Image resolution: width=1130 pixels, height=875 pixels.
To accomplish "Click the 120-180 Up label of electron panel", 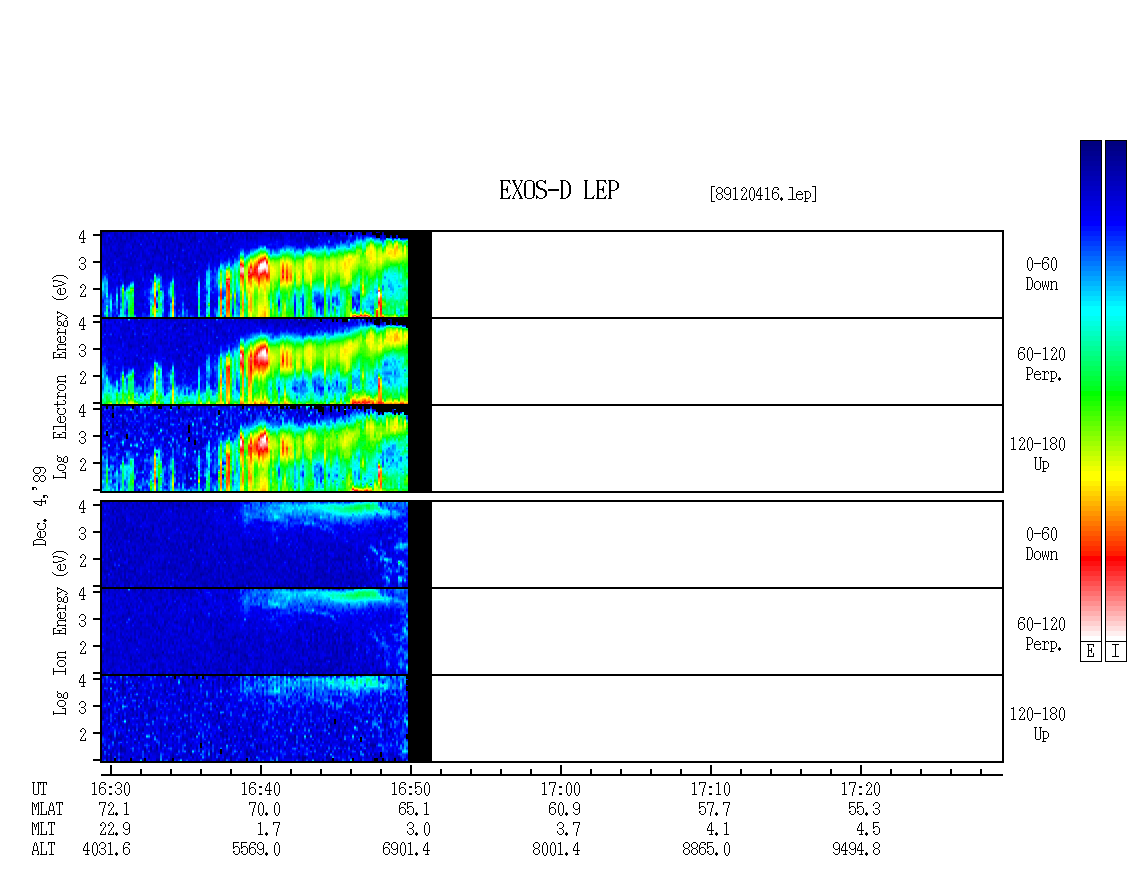I will pos(1038,454).
